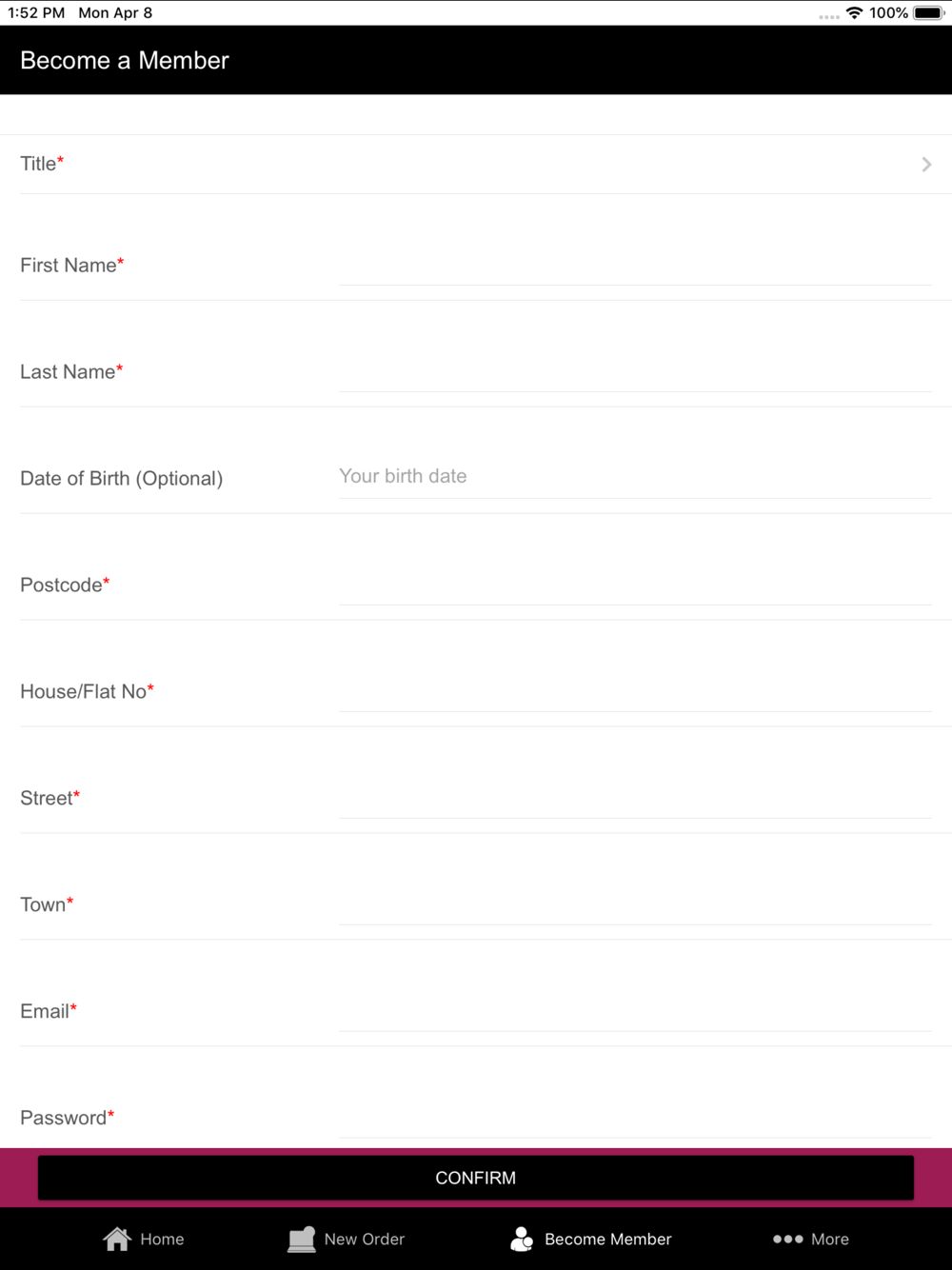Click the Email input field

tap(635, 1010)
